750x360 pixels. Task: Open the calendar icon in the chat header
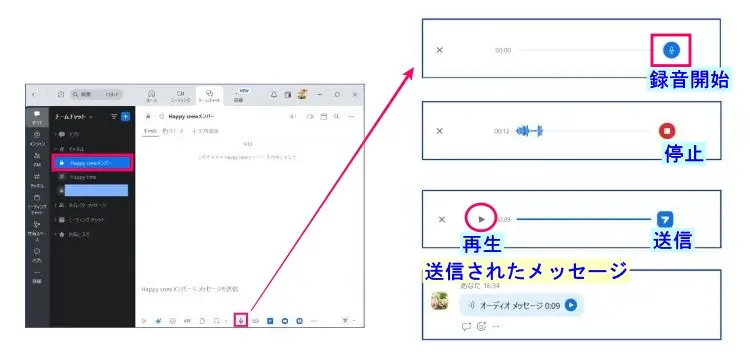pos(323,116)
